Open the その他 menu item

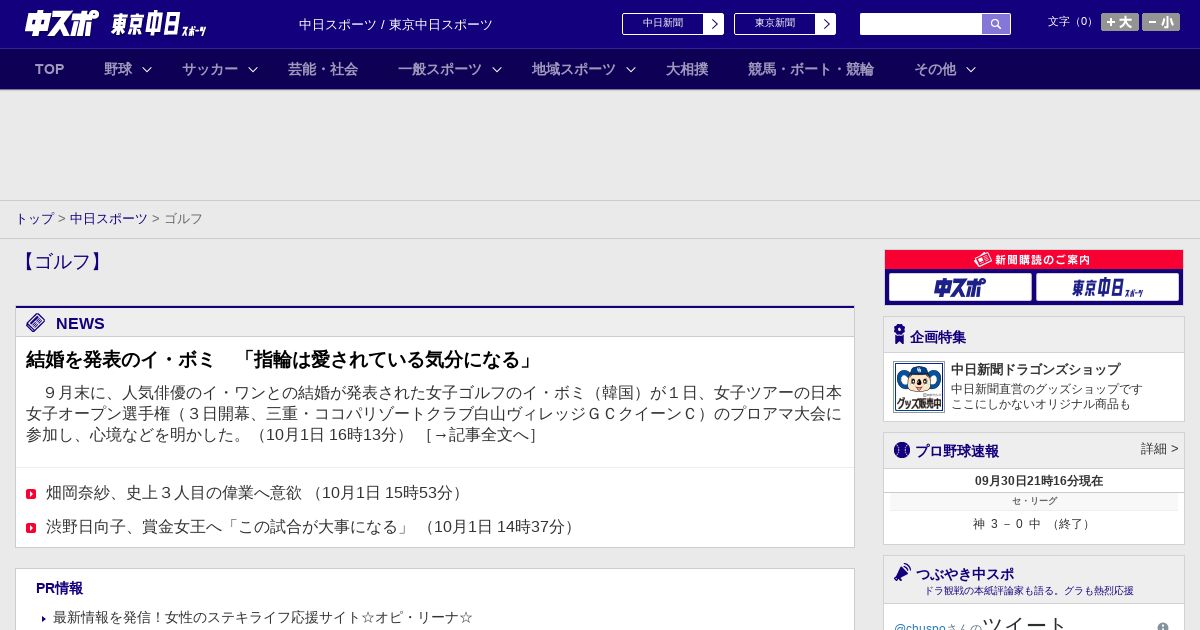[935, 69]
